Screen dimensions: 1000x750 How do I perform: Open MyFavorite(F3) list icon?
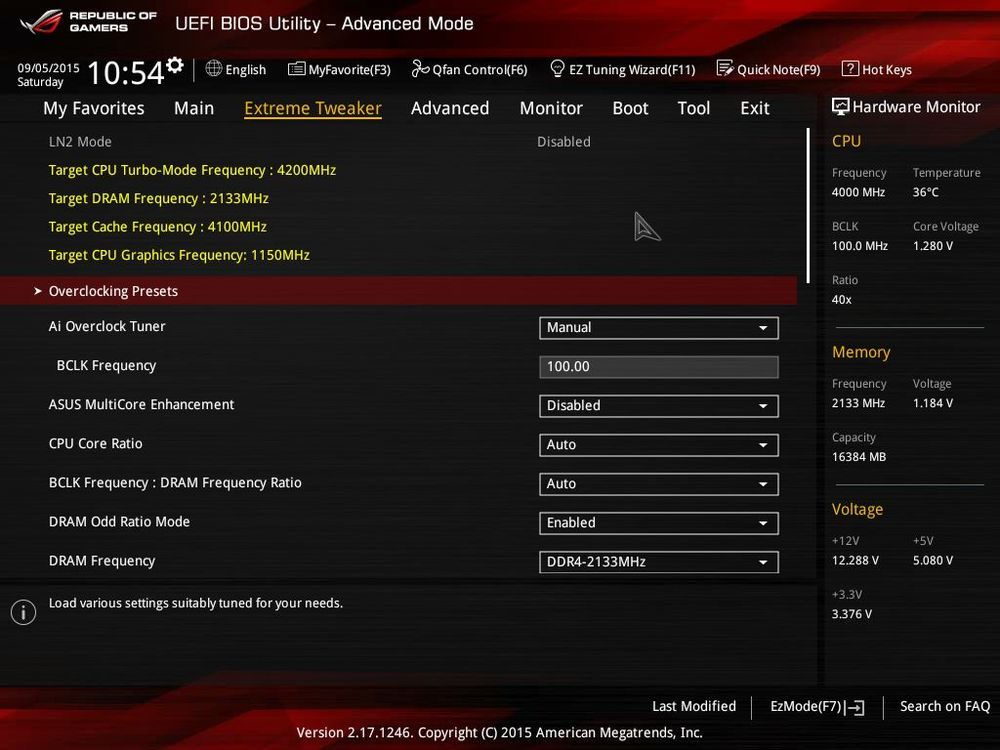click(297, 69)
